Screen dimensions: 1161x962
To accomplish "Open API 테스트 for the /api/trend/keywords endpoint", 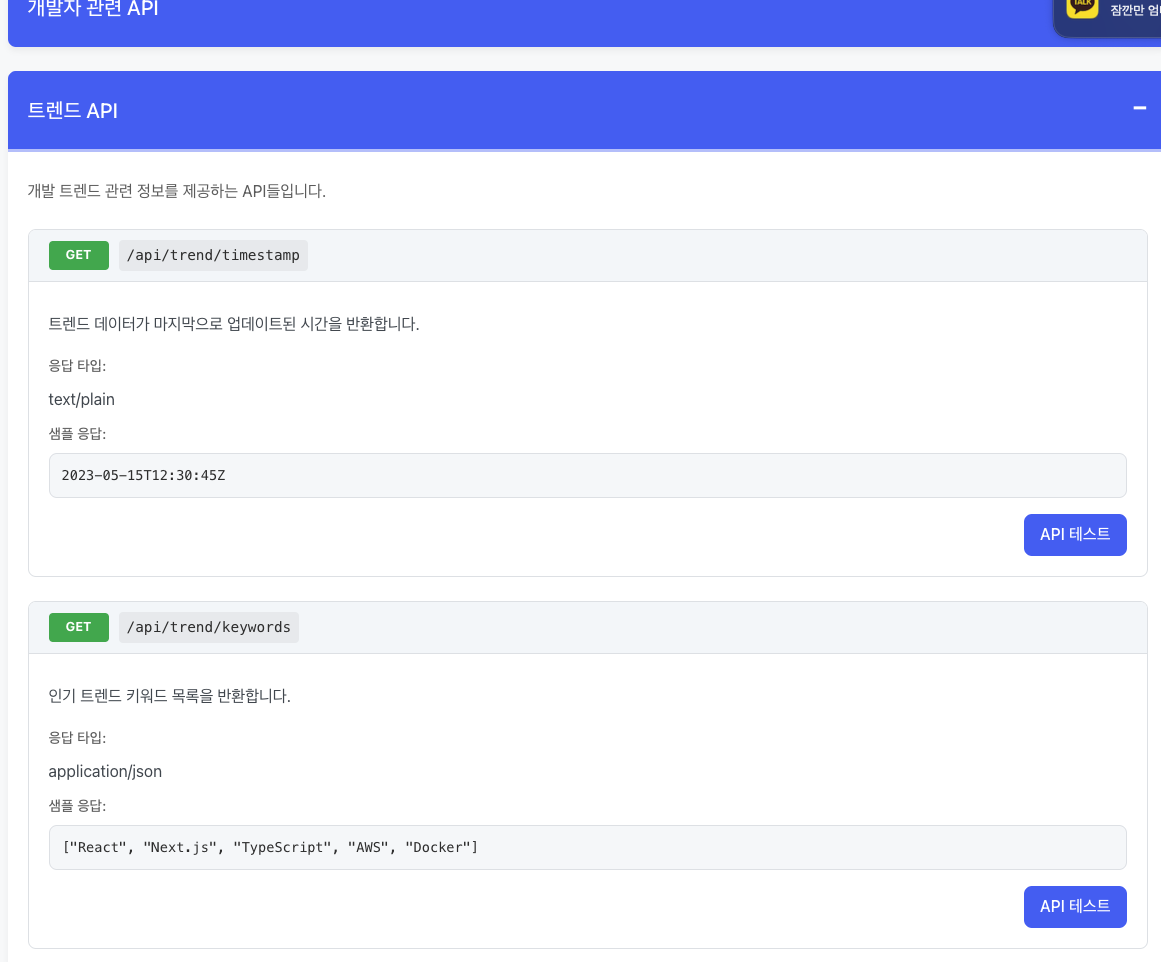I will [1075, 906].
